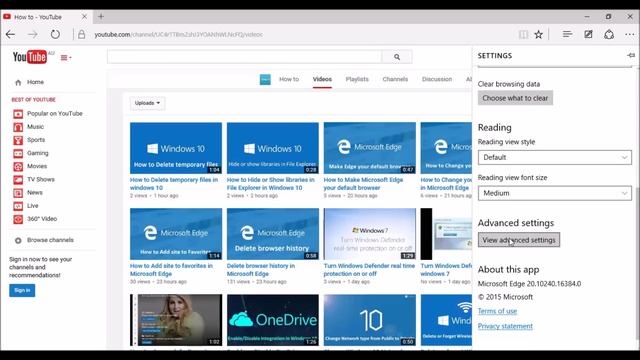640x360 pixels.
Task: Open a new tab with plus button
Action: (101, 17)
